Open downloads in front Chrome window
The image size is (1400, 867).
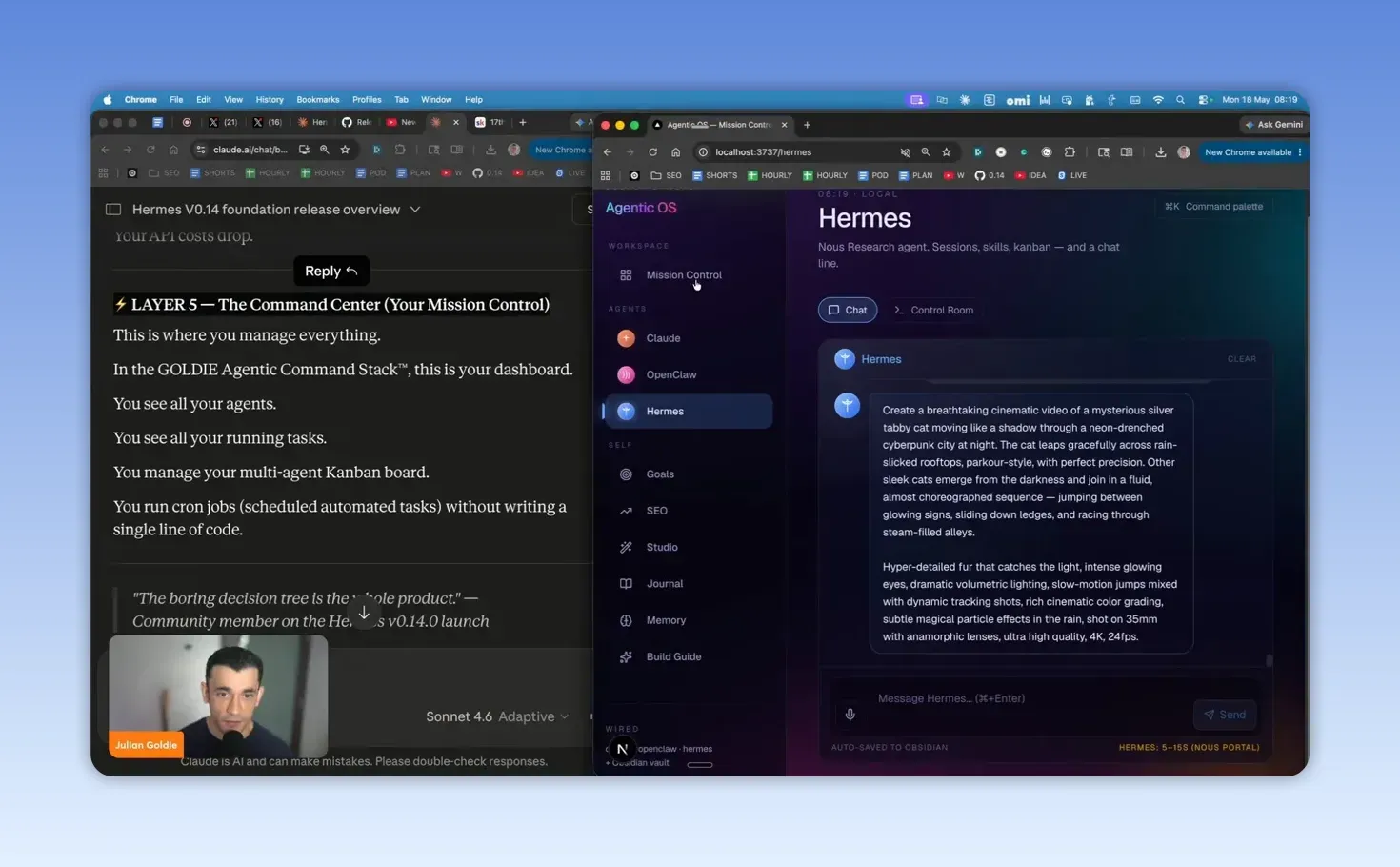[1160, 152]
